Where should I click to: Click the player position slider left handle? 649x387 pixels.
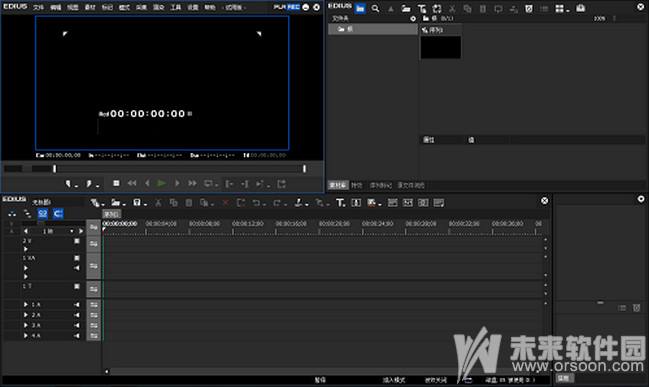pos(54,168)
